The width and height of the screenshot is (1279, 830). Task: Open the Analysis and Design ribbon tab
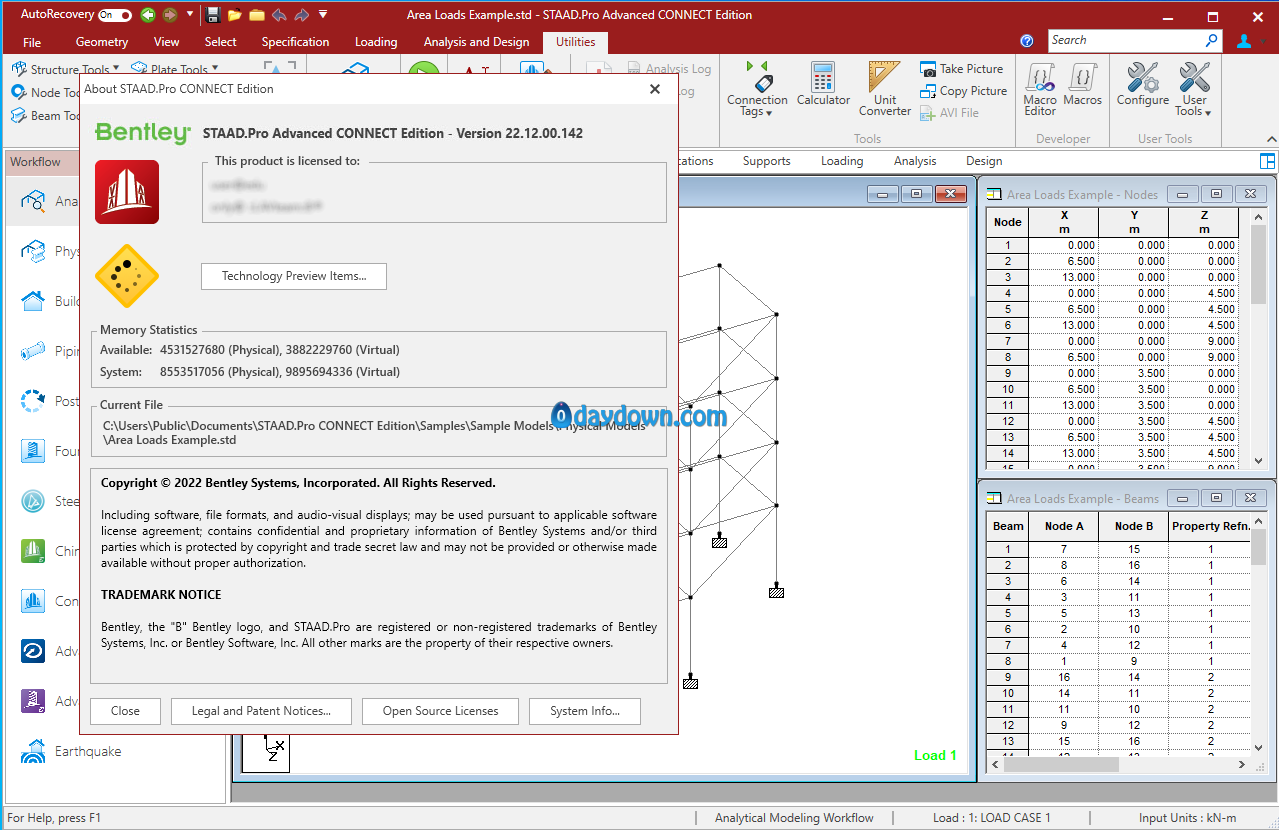(477, 42)
